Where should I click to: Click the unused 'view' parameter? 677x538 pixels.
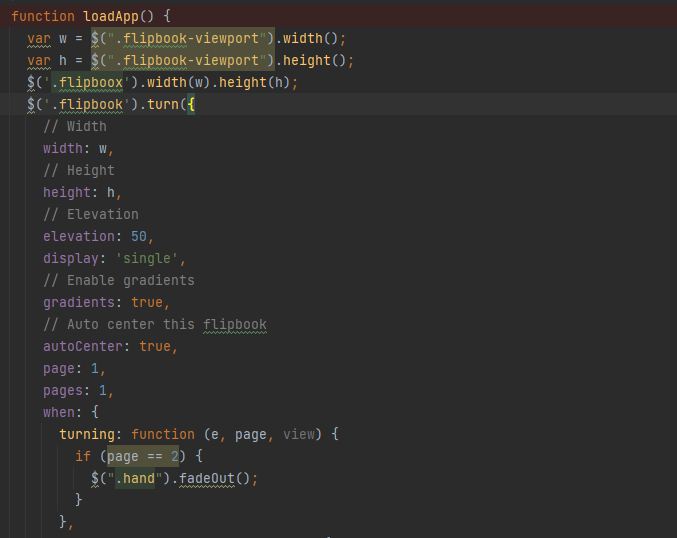point(299,434)
